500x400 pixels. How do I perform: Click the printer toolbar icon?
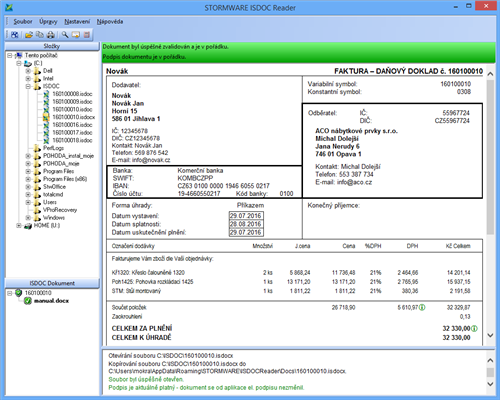click(x=50, y=34)
